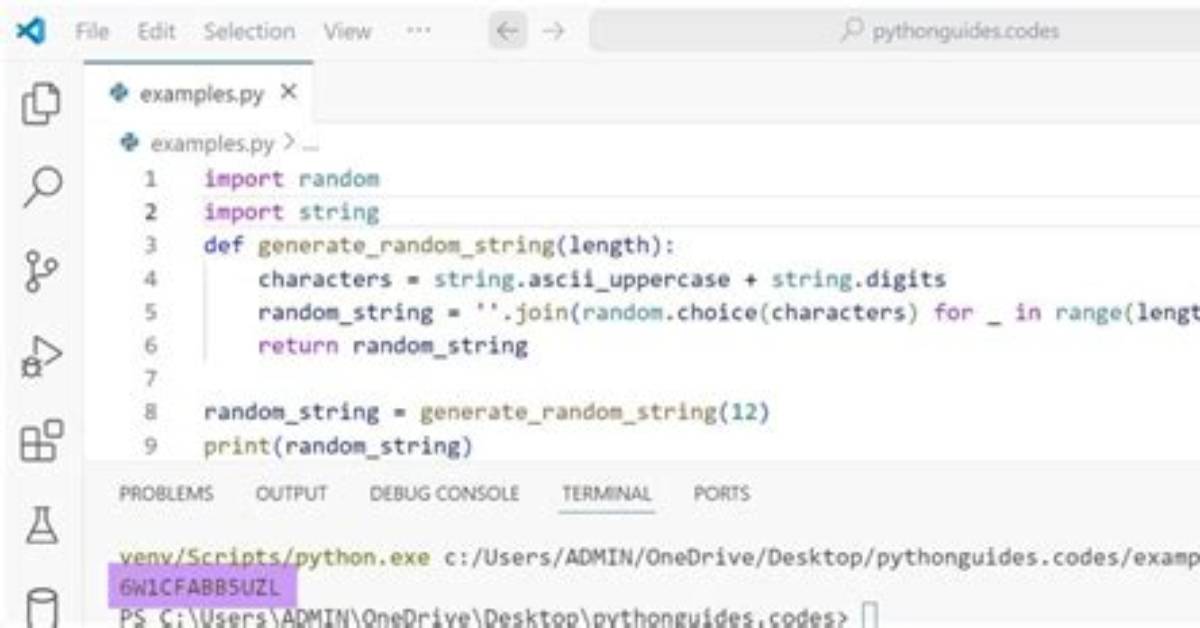Switch to the OUTPUT panel tab

point(291,494)
